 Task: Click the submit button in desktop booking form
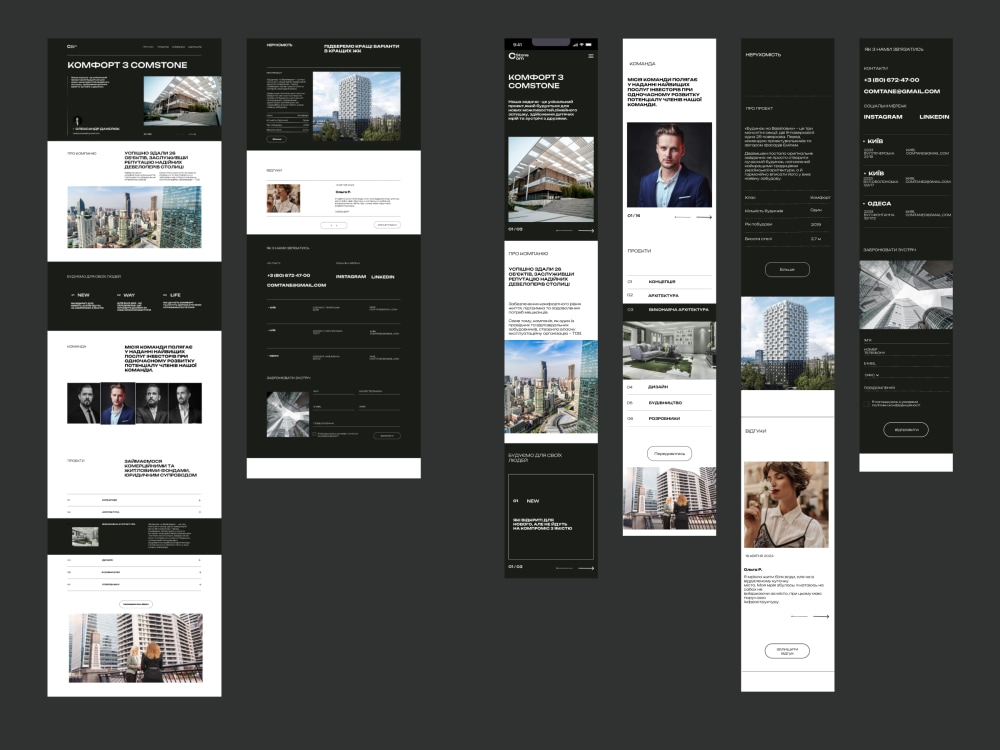pos(387,436)
